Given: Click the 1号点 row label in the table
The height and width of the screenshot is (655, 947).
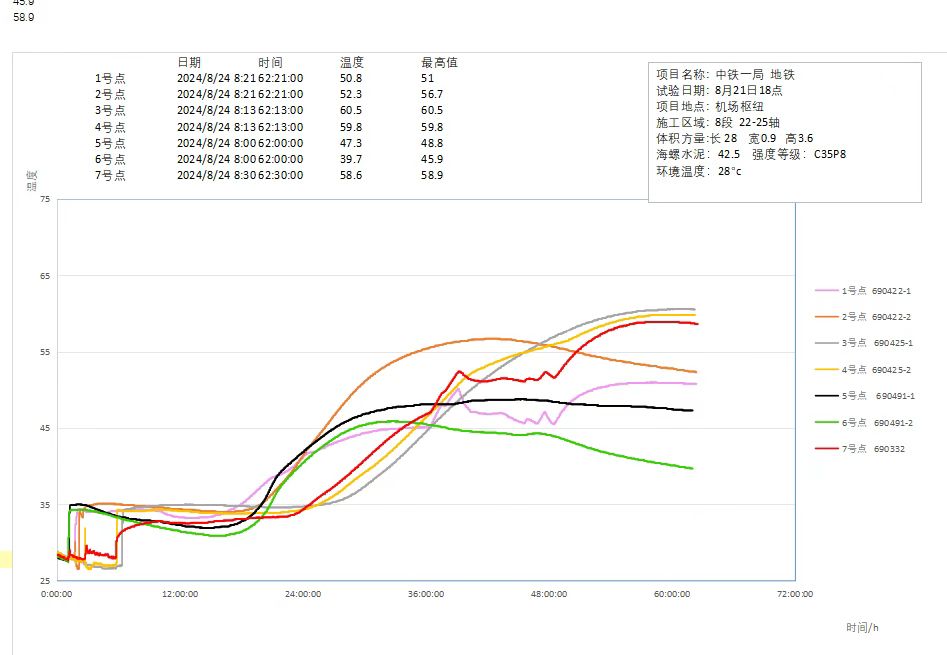Looking at the screenshot, I should point(110,78).
